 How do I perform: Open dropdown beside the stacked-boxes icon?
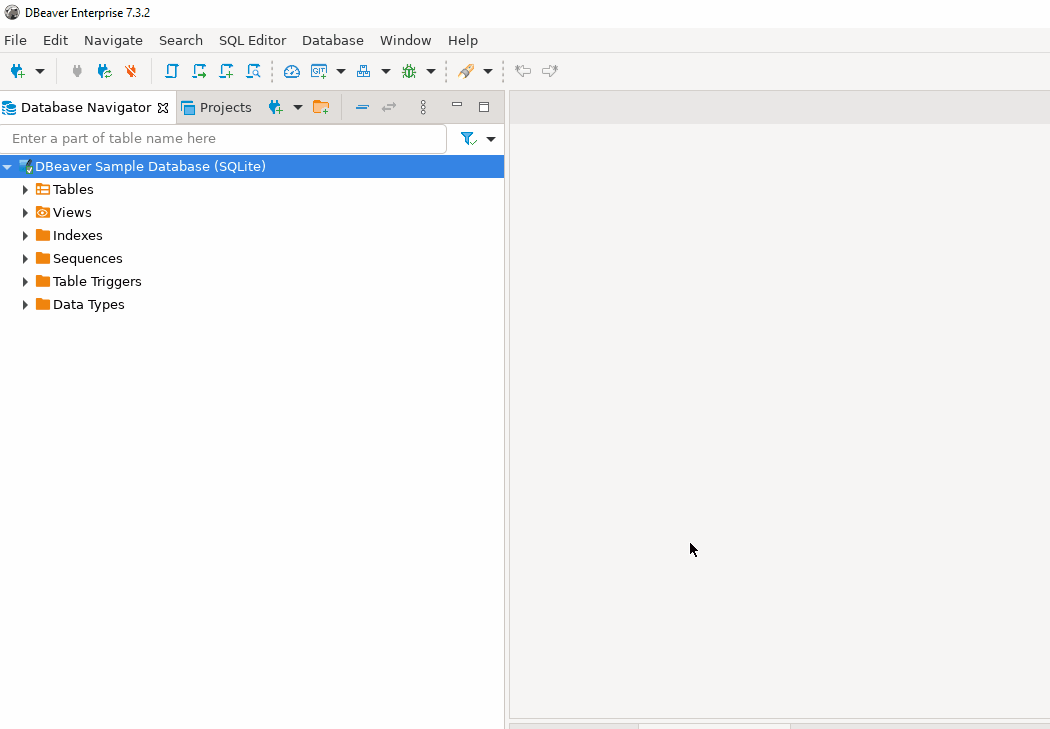(386, 71)
